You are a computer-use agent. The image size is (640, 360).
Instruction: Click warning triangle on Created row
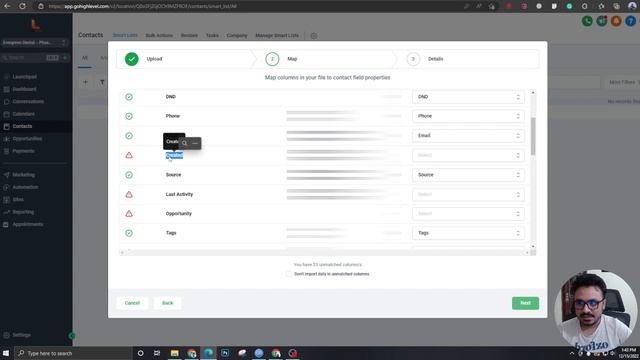coord(129,155)
